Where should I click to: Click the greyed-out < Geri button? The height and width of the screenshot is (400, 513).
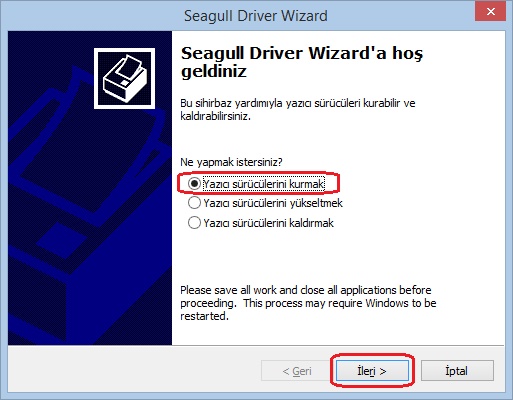(297, 371)
